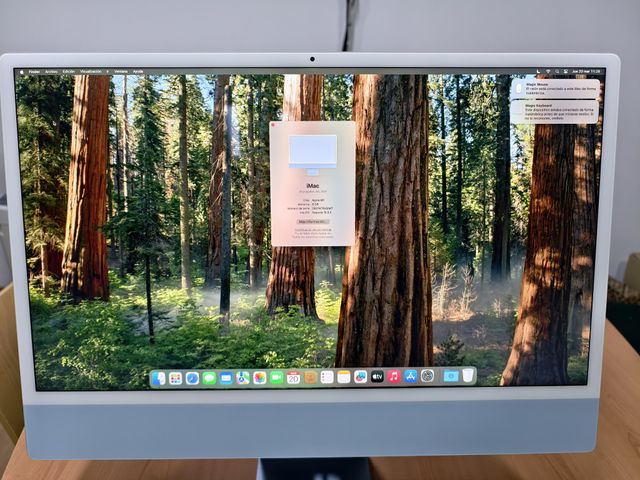640x480 pixels.
Task: Open Finder from the Dock
Action: (159, 378)
